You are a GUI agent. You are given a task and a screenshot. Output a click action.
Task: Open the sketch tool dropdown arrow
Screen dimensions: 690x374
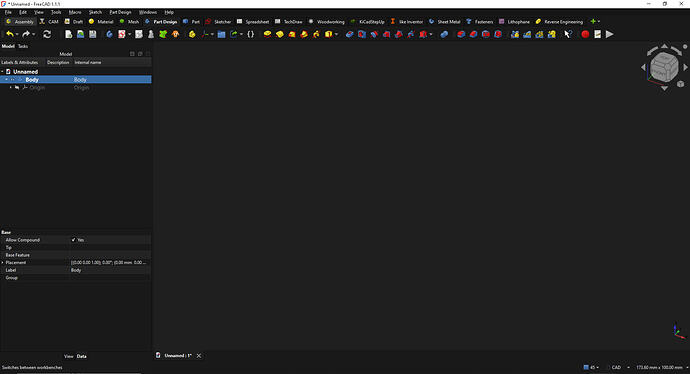(x=129, y=34)
